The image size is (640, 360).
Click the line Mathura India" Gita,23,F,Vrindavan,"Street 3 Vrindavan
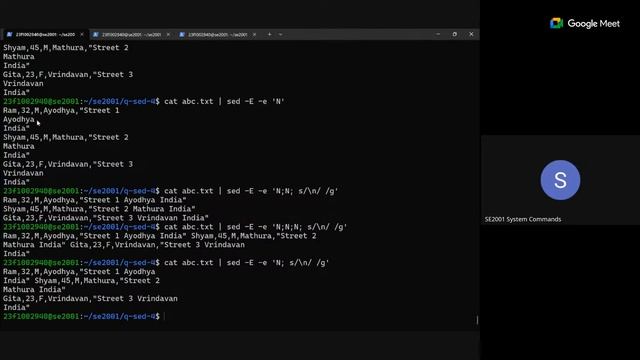(124, 245)
